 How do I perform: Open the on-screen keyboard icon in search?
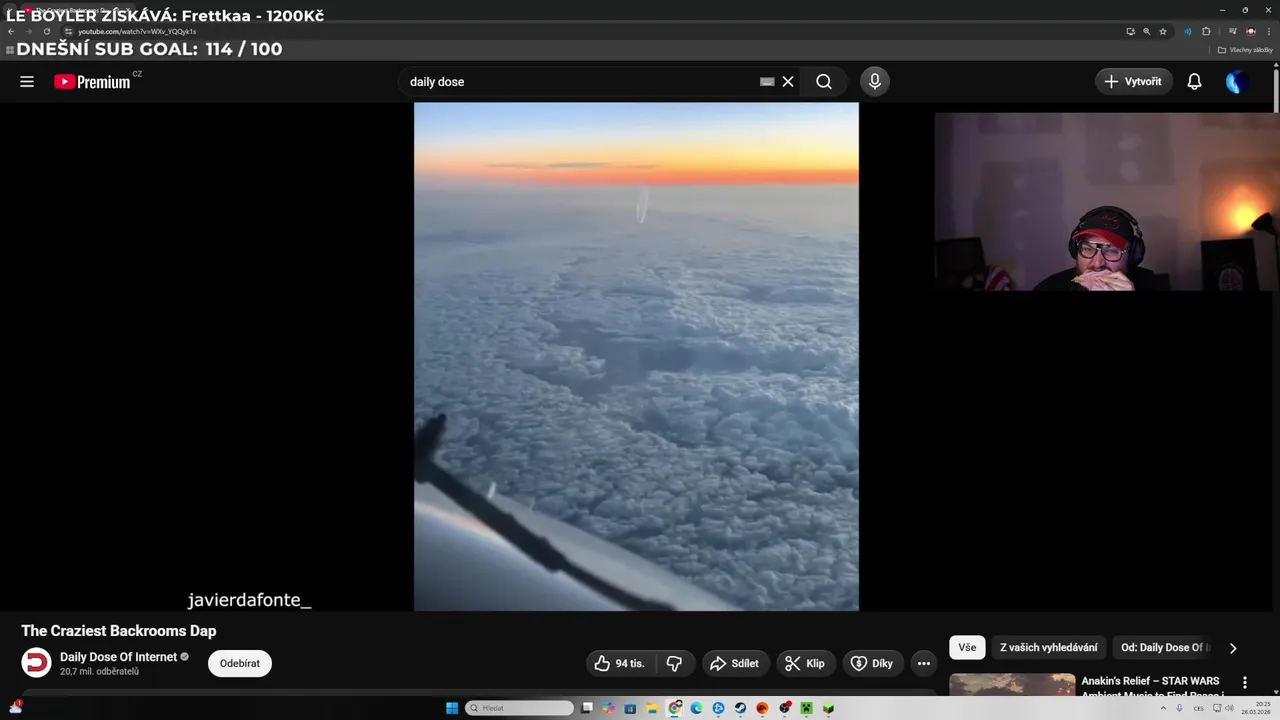click(x=767, y=82)
